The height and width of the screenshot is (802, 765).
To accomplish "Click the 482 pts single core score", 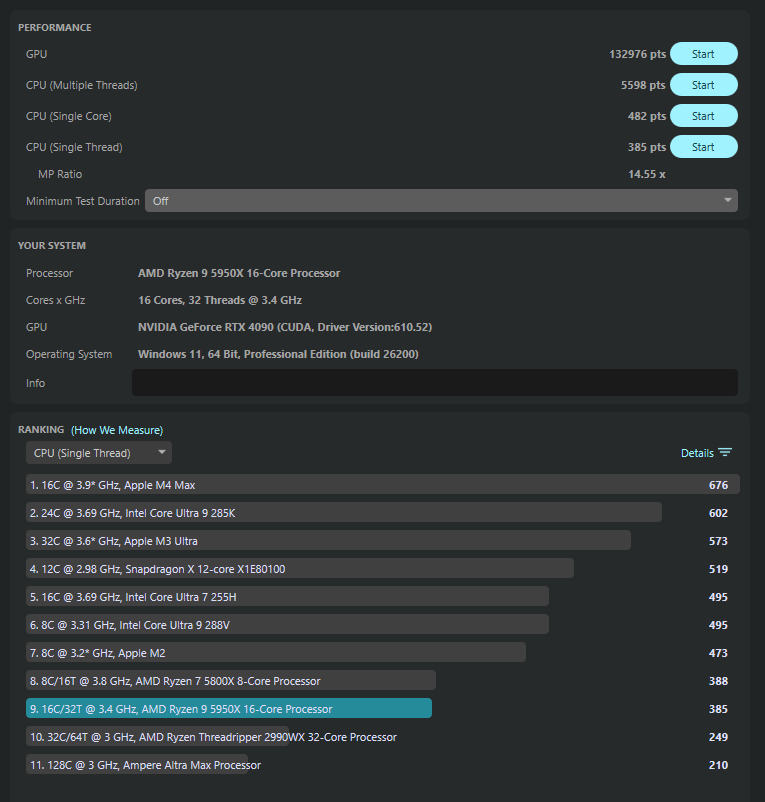I will click(x=647, y=116).
